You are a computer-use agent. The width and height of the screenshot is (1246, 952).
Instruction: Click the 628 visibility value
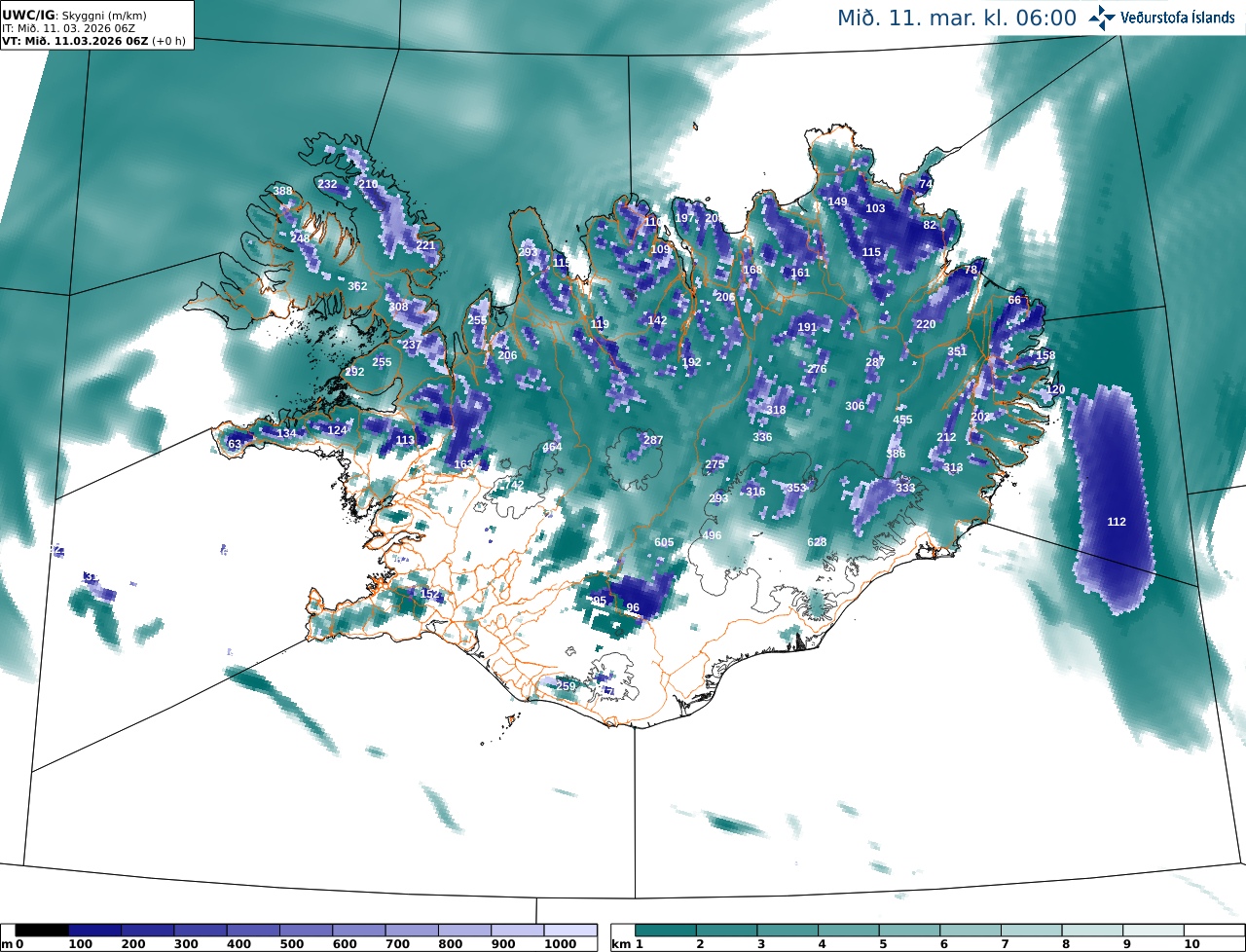[x=817, y=542]
